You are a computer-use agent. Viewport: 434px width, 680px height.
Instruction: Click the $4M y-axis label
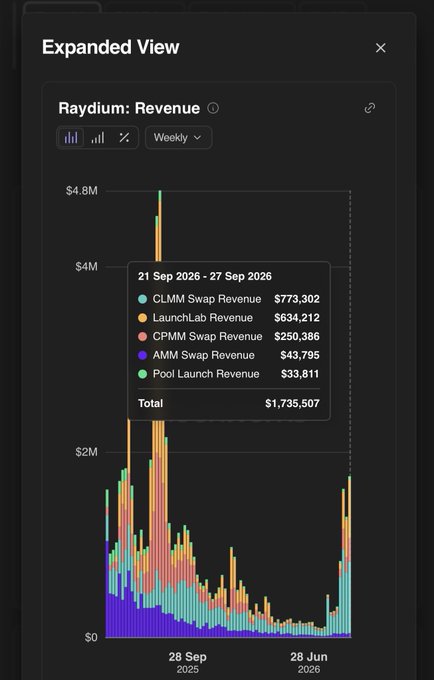[x=86, y=266]
